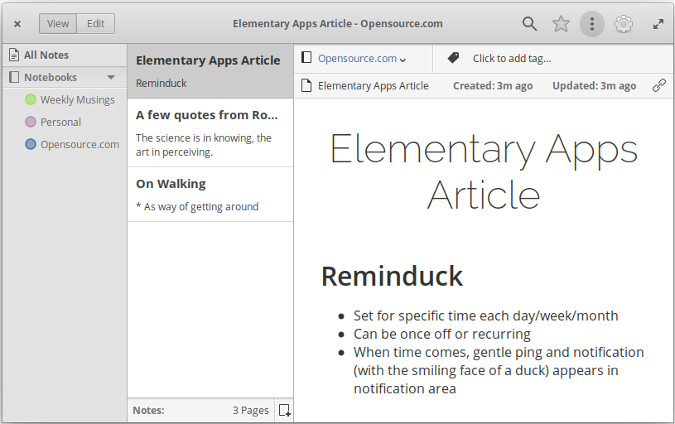The image size is (675, 424).
Task: Open the Personal notebook
Action: click(x=60, y=122)
